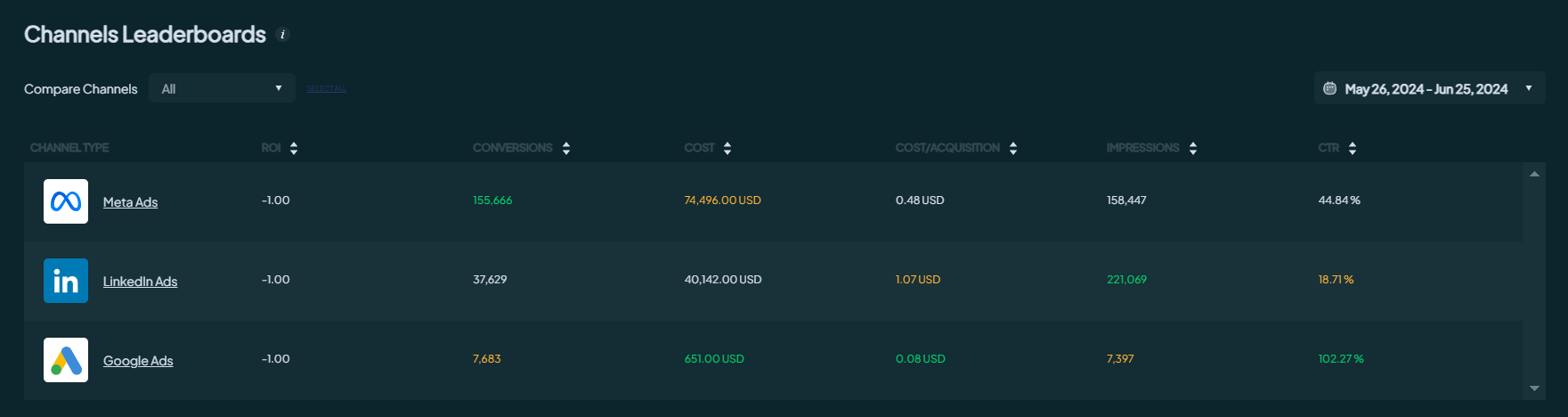Sort by Impressions column arrows
This screenshot has height=417, width=1568.
pyautogui.click(x=1193, y=148)
